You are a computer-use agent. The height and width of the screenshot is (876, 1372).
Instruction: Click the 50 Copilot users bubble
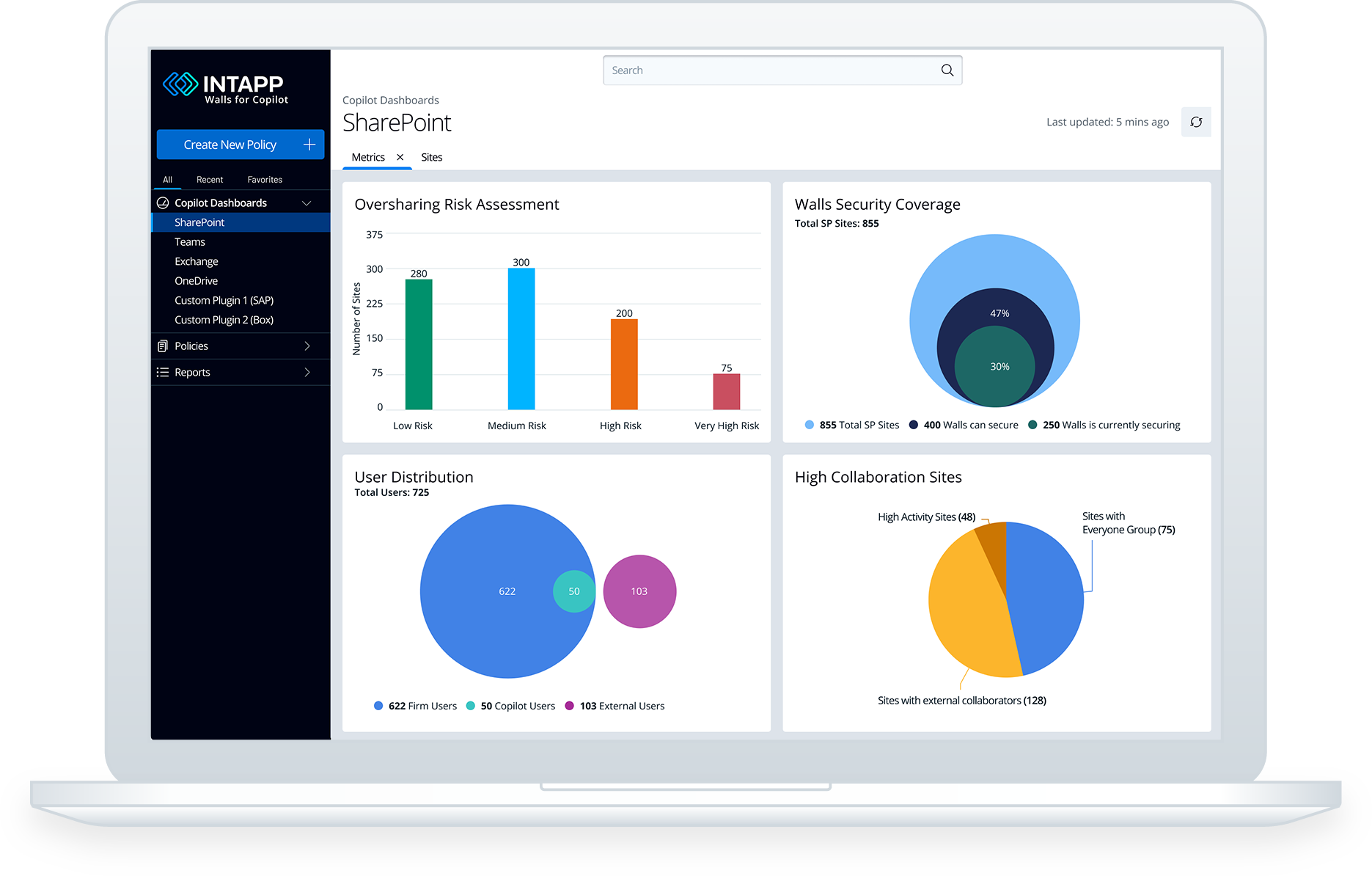[574, 591]
